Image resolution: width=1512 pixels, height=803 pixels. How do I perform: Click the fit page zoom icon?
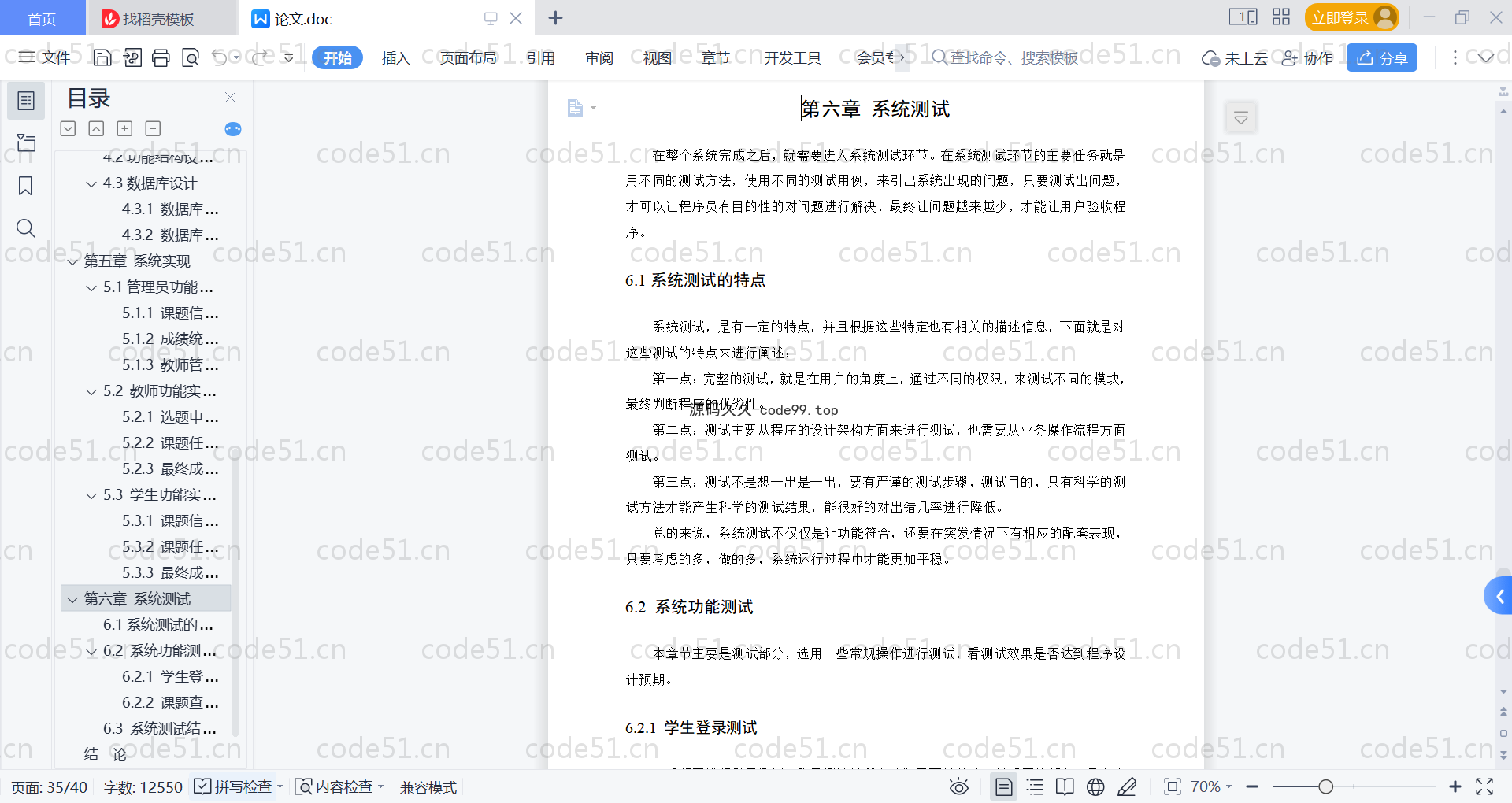pos(1173,786)
